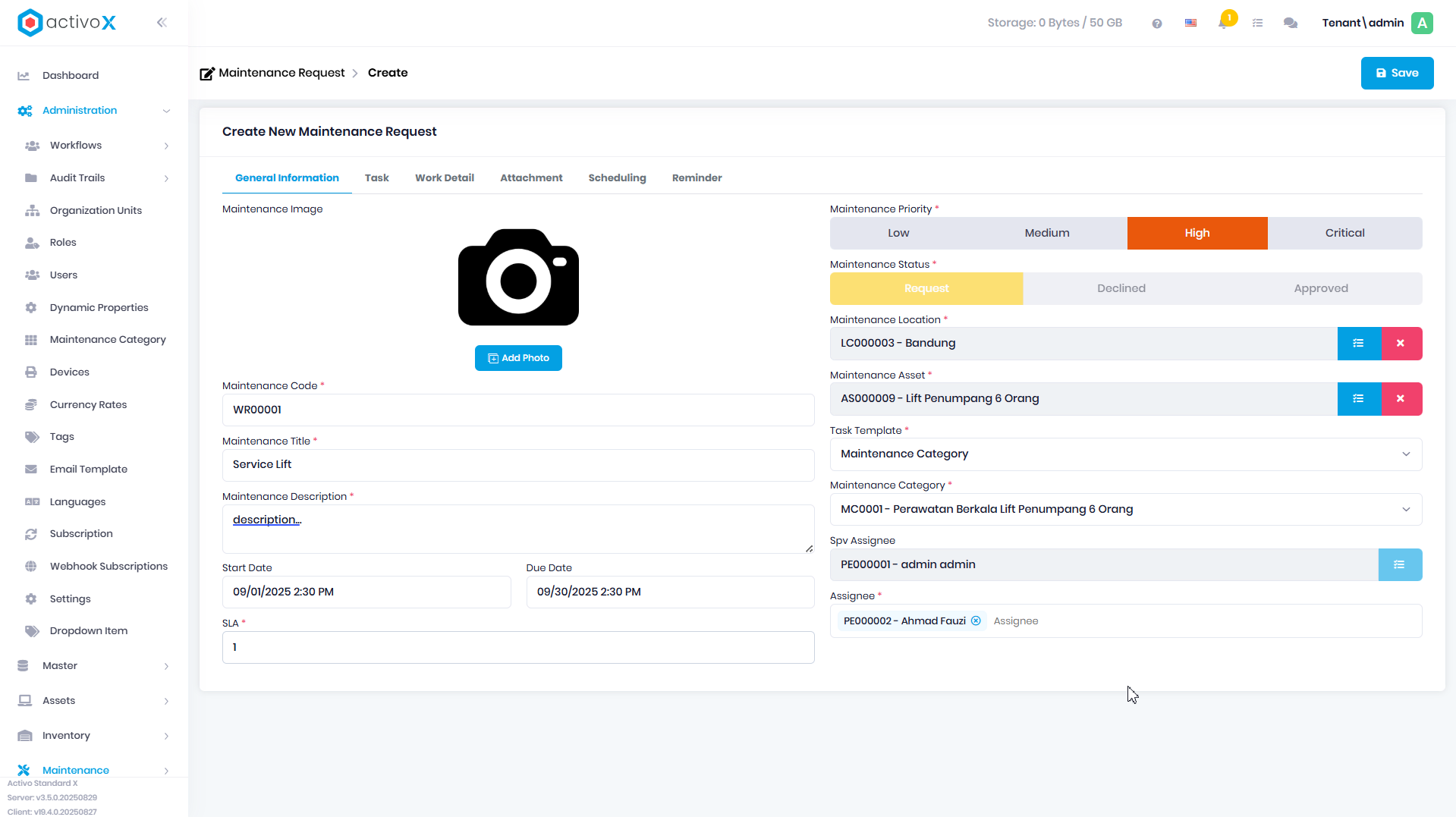Open Task Template dropdown
This screenshot has width=1456, height=817.
[x=1126, y=454]
